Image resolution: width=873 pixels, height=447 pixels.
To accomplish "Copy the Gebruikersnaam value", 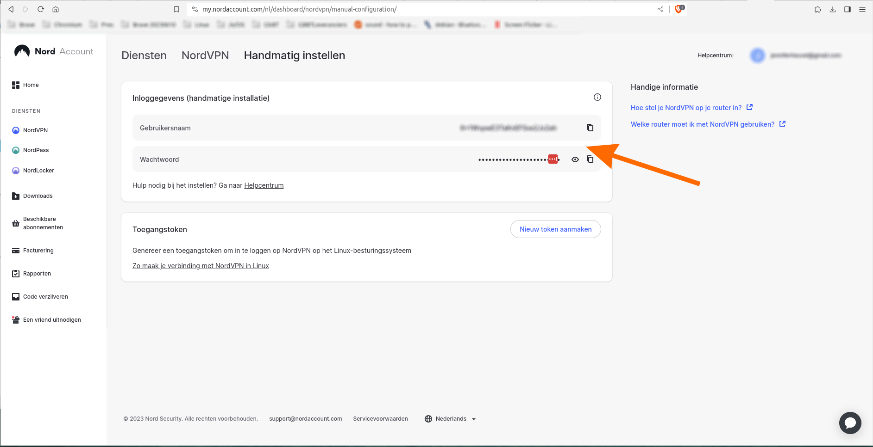I will 589,128.
